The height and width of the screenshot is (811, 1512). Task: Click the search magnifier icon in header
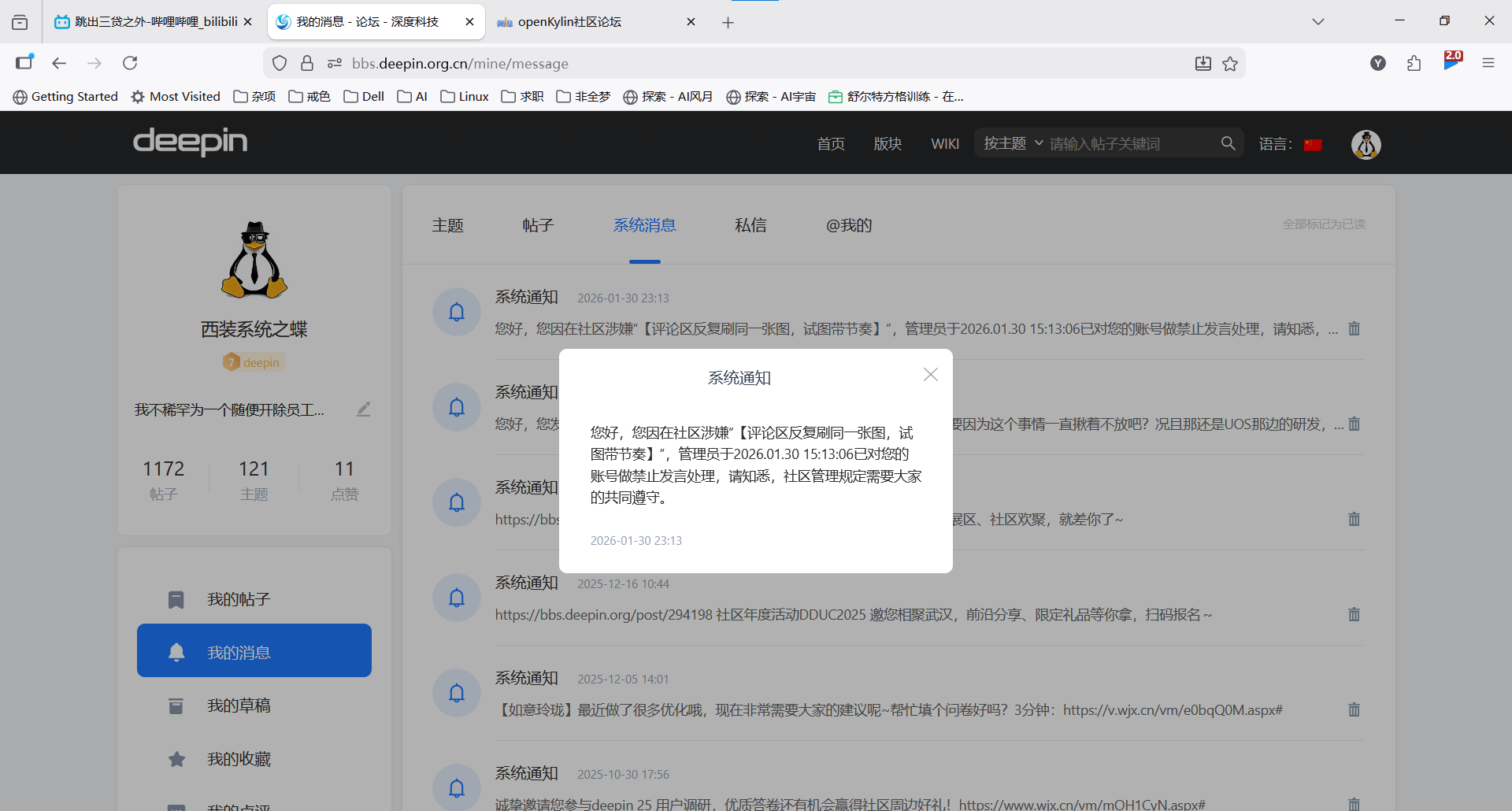(1228, 143)
